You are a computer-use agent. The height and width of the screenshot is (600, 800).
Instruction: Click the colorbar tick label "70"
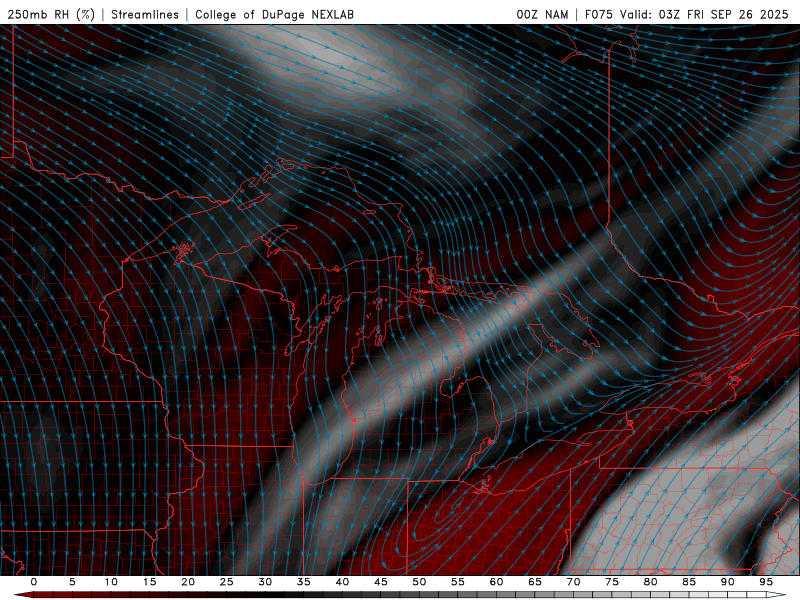(573, 582)
